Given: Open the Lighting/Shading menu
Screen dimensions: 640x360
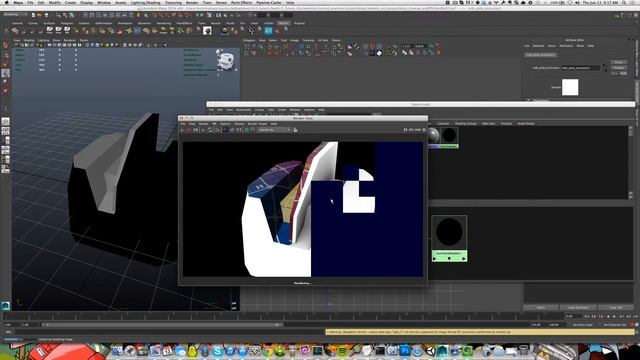Looking at the screenshot, I should click(x=145, y=2).
